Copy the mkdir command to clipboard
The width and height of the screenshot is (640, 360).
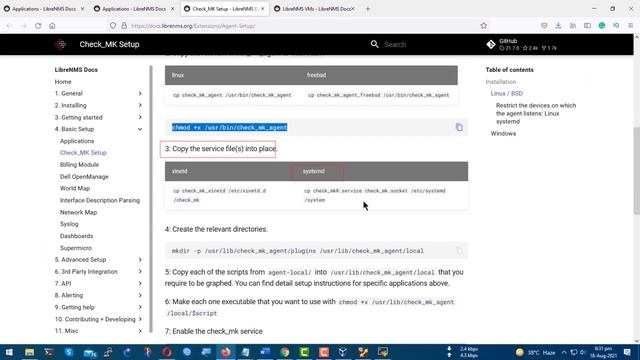click(459, 251)
